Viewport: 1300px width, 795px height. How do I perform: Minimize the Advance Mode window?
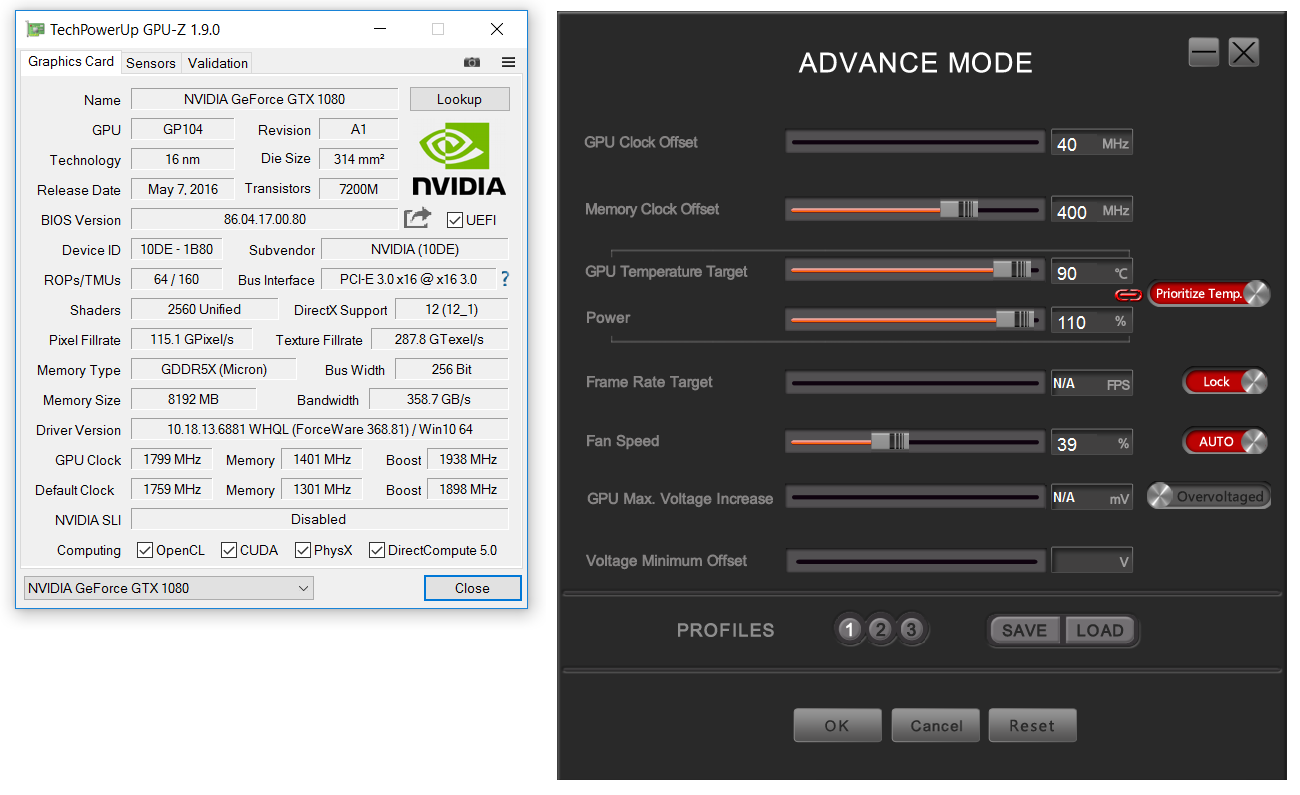click(1204, 52)
